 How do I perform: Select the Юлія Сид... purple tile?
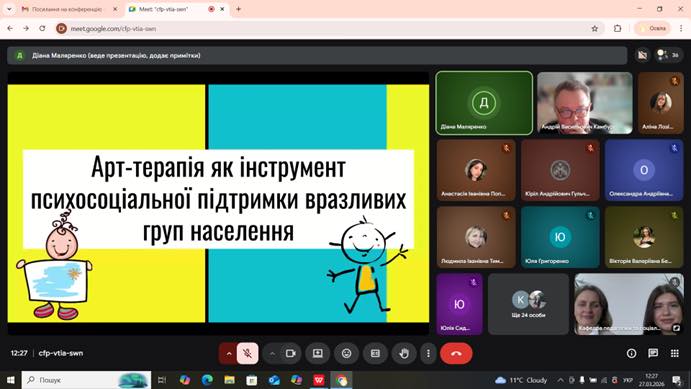[x=459, y=304]
